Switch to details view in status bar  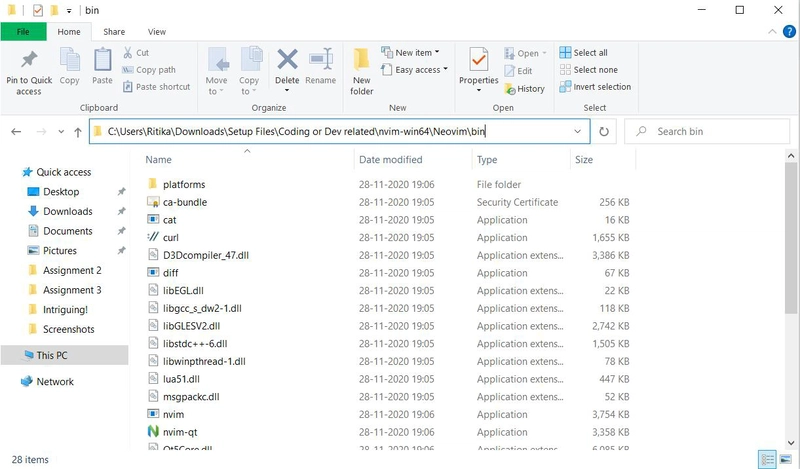pos(767,458)
